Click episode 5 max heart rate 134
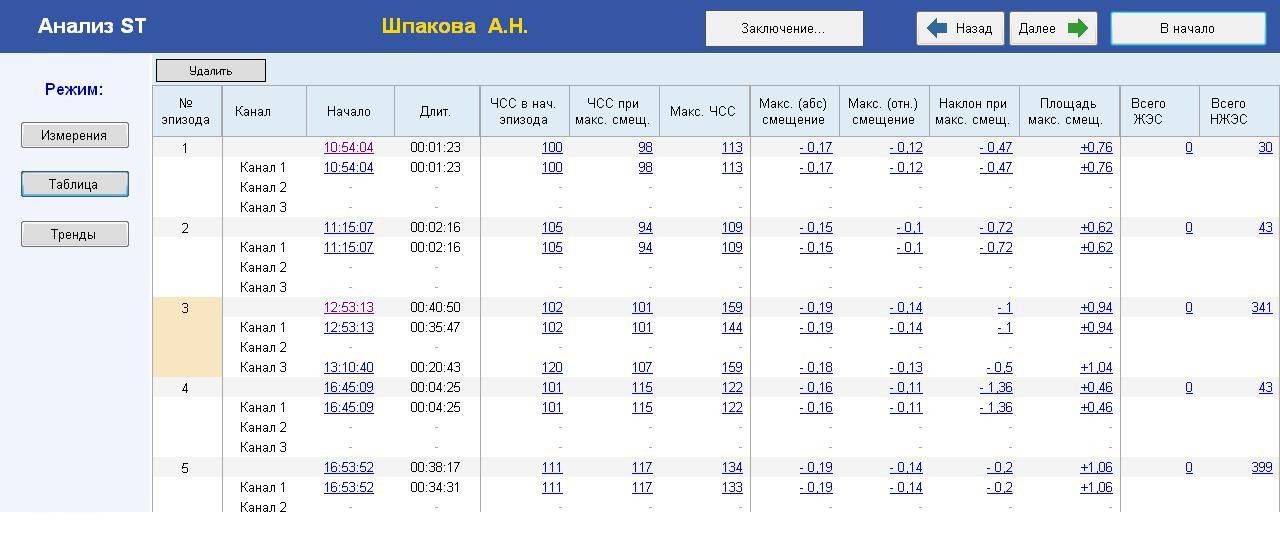This screenshot has height=540, width=1280. [x=732, y=468]
